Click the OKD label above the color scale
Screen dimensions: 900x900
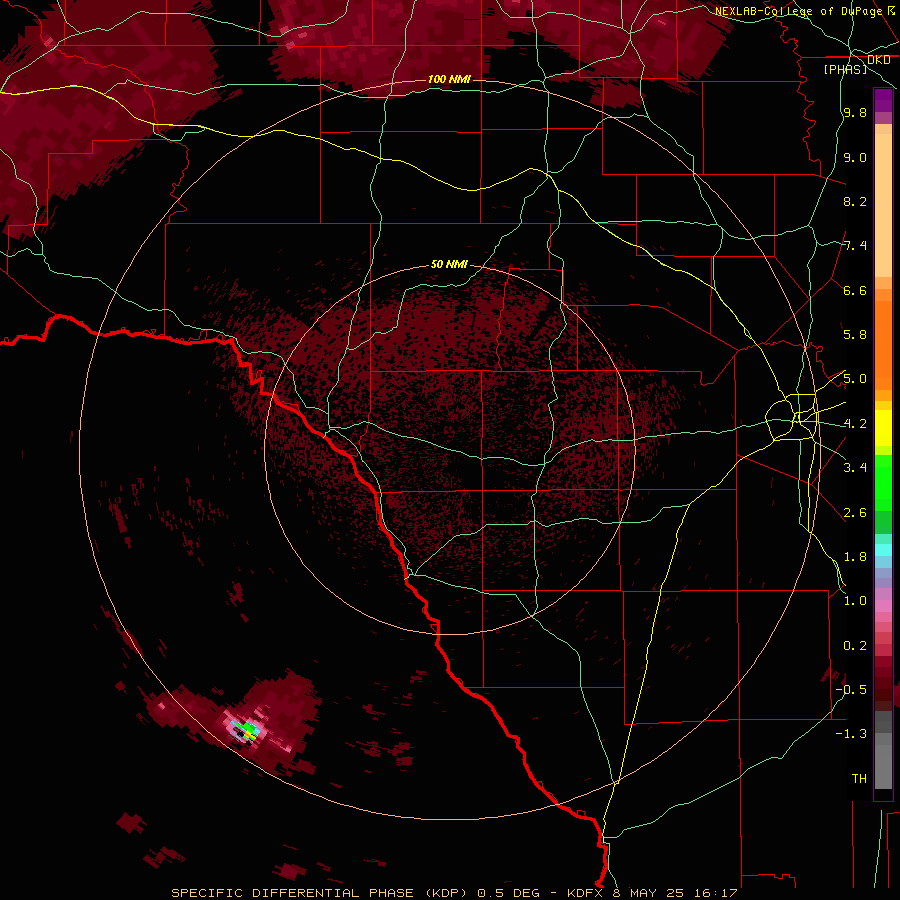(x=879, y=60)
